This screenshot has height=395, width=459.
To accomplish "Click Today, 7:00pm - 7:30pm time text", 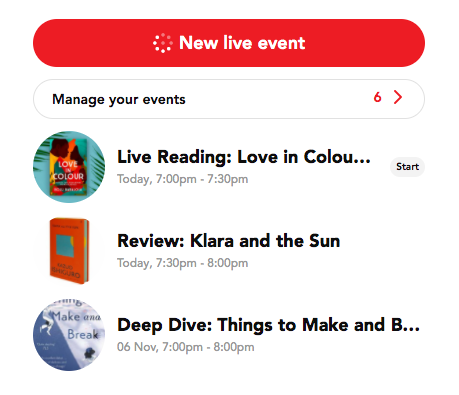I will click(182, 179).
